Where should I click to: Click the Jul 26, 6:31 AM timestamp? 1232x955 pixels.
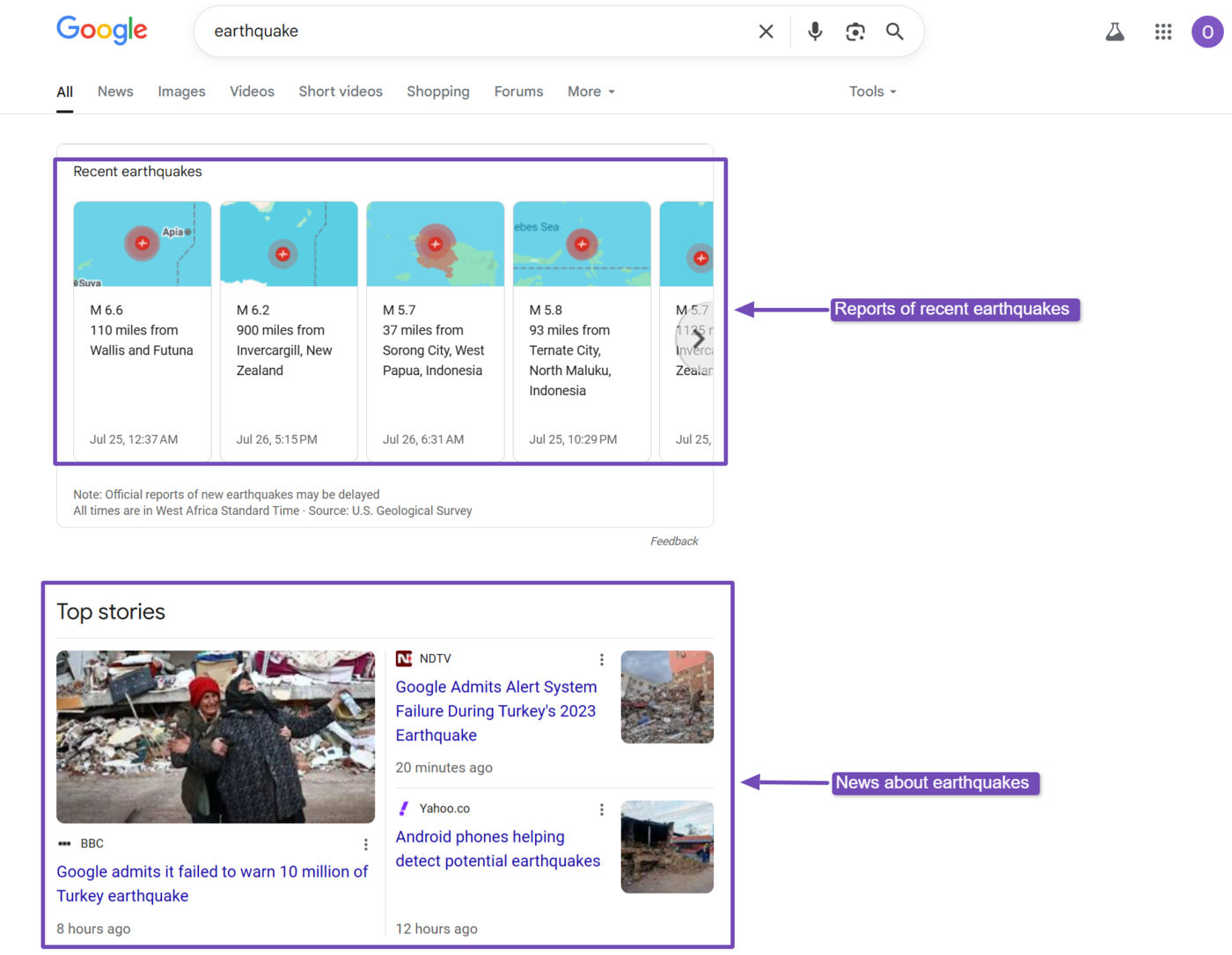coord(423,439)
